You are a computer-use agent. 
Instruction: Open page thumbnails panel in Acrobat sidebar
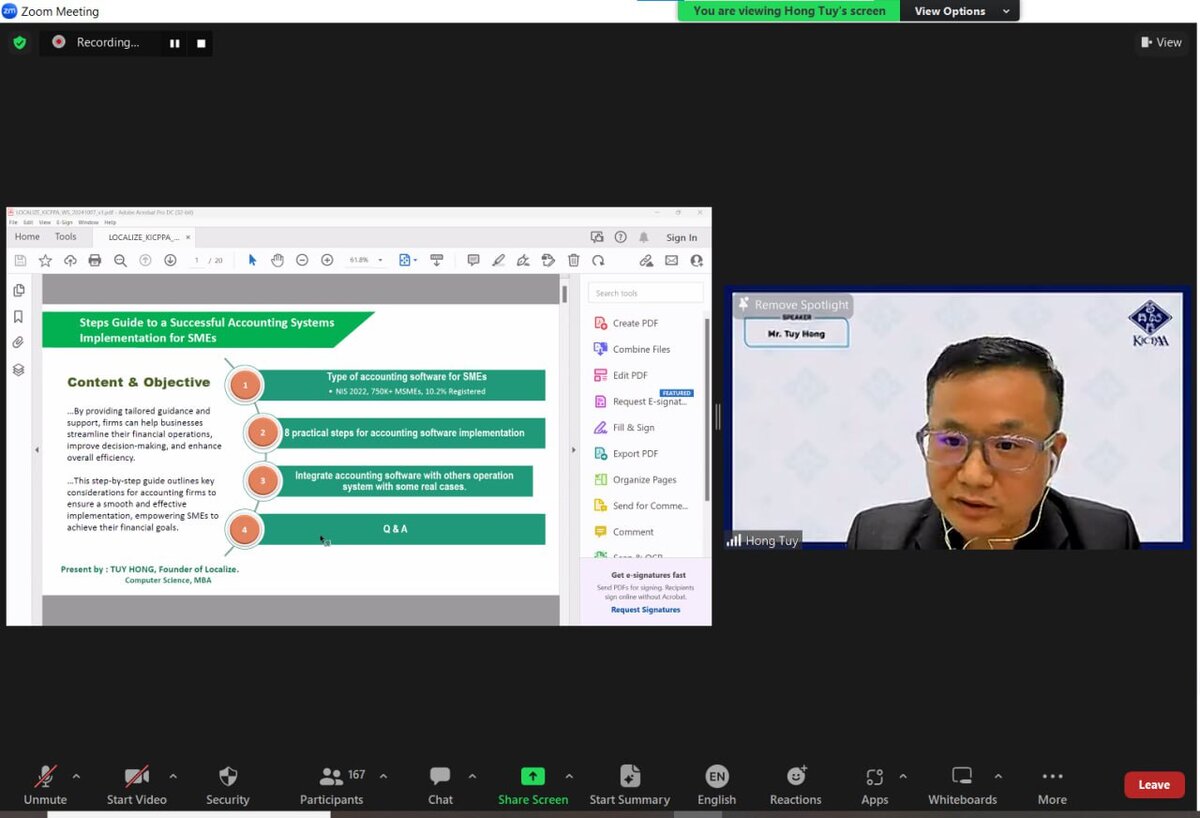tap(18, 290)
